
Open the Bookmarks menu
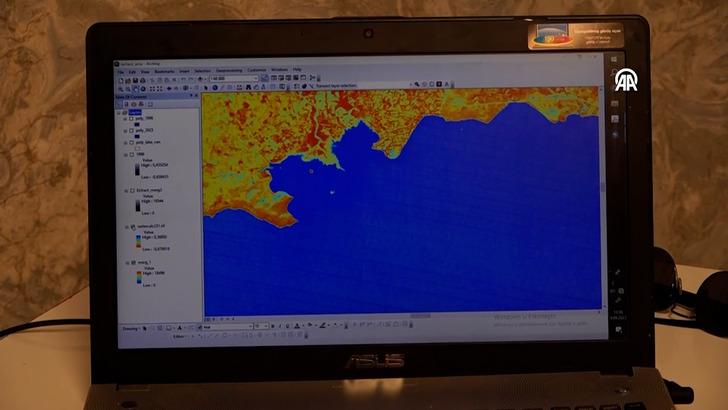click(x=164, y=71)
